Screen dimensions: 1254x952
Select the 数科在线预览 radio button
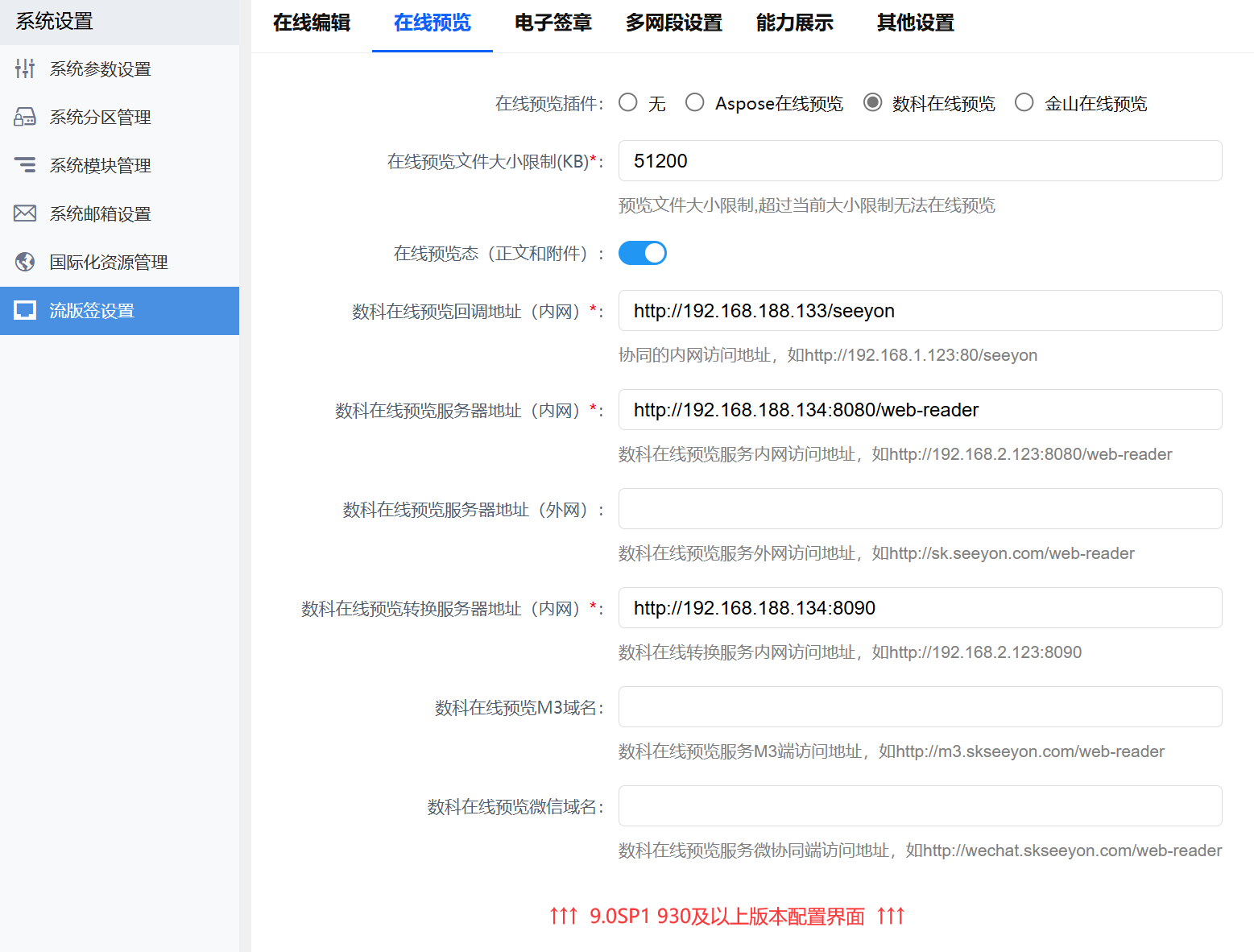pyautogui.click(x=872, y=103)
